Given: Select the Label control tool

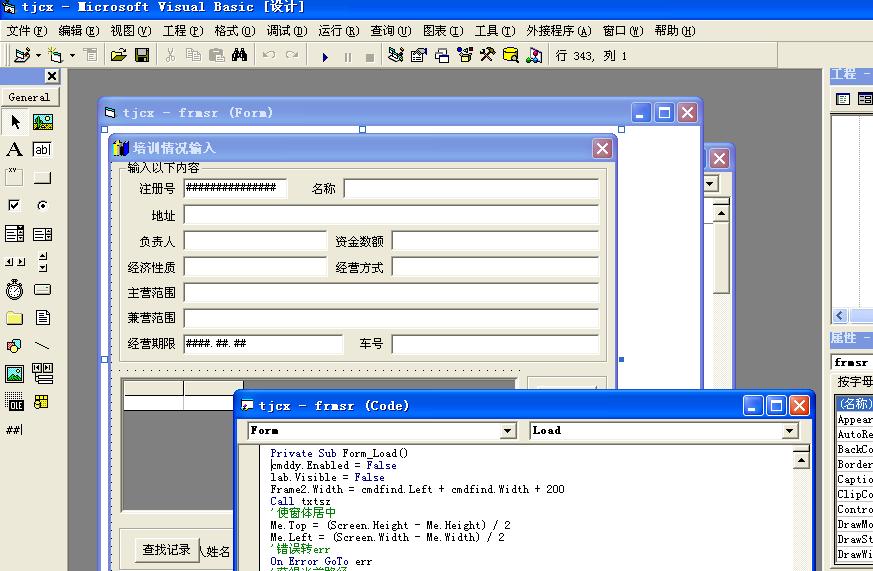Looking at the screenshot, I should coord(15,150).
